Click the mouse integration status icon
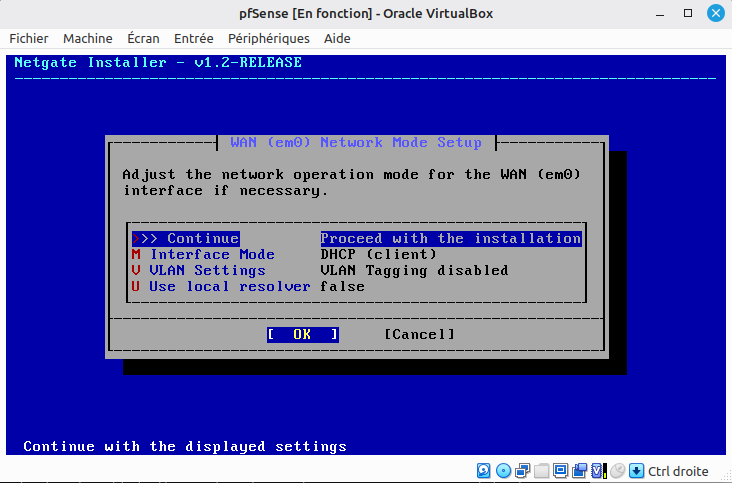This screenshot has width=732, height=483. [x=618, y=470]
